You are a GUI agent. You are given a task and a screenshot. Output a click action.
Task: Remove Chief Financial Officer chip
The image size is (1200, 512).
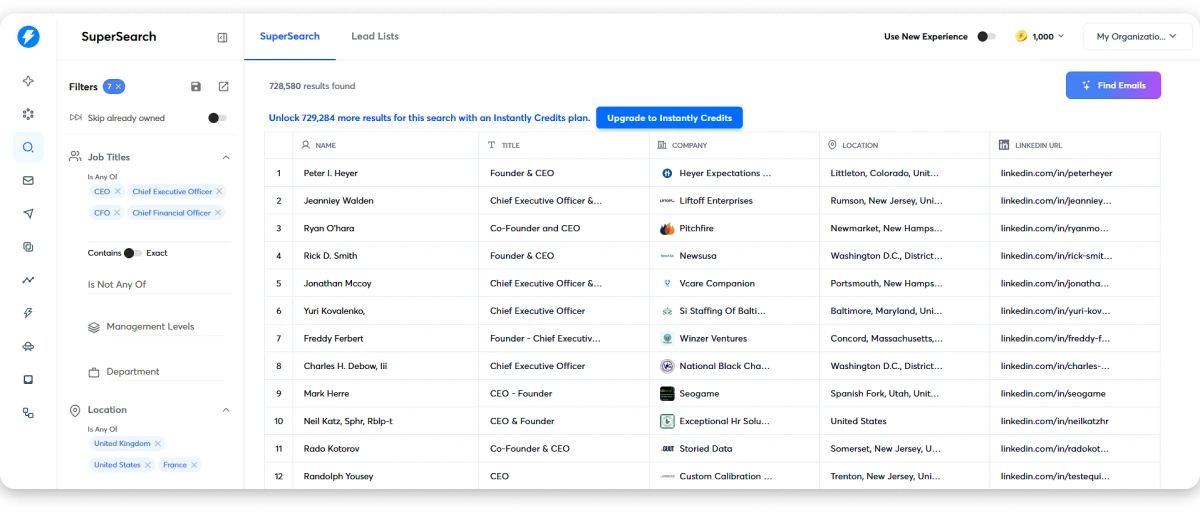tap(218, 213)
